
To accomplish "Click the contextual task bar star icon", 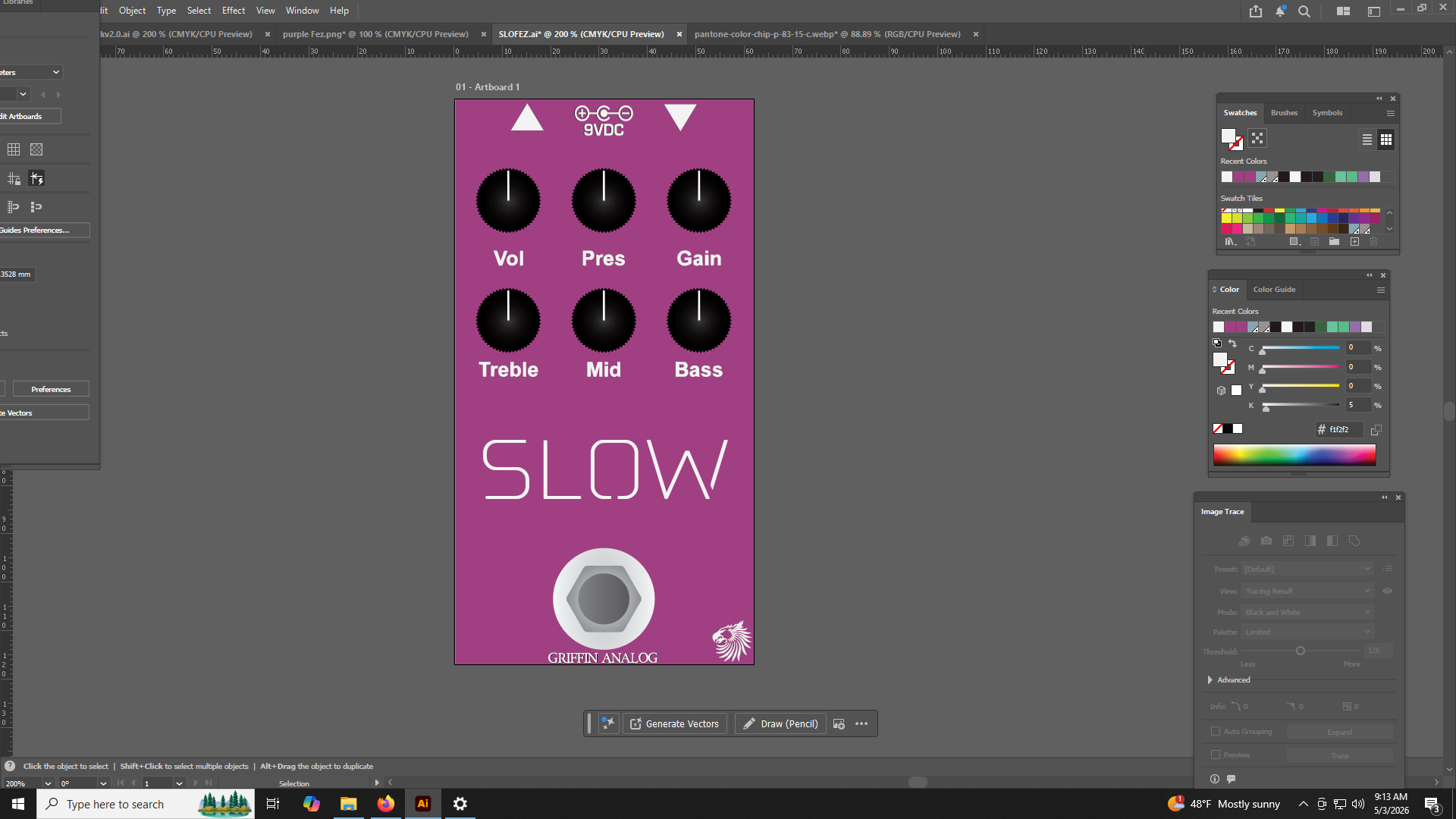I will pyautogui.click(x=608, y=723).
